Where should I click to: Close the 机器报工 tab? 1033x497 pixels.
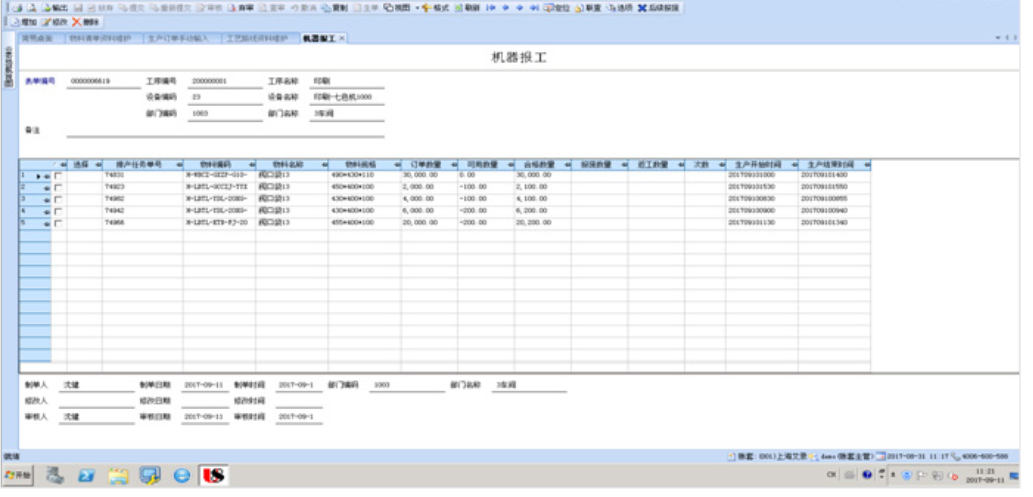342,38
